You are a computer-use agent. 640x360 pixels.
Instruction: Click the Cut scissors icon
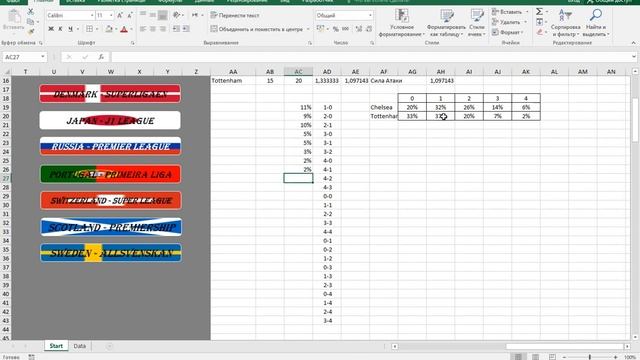coord(31,11)
